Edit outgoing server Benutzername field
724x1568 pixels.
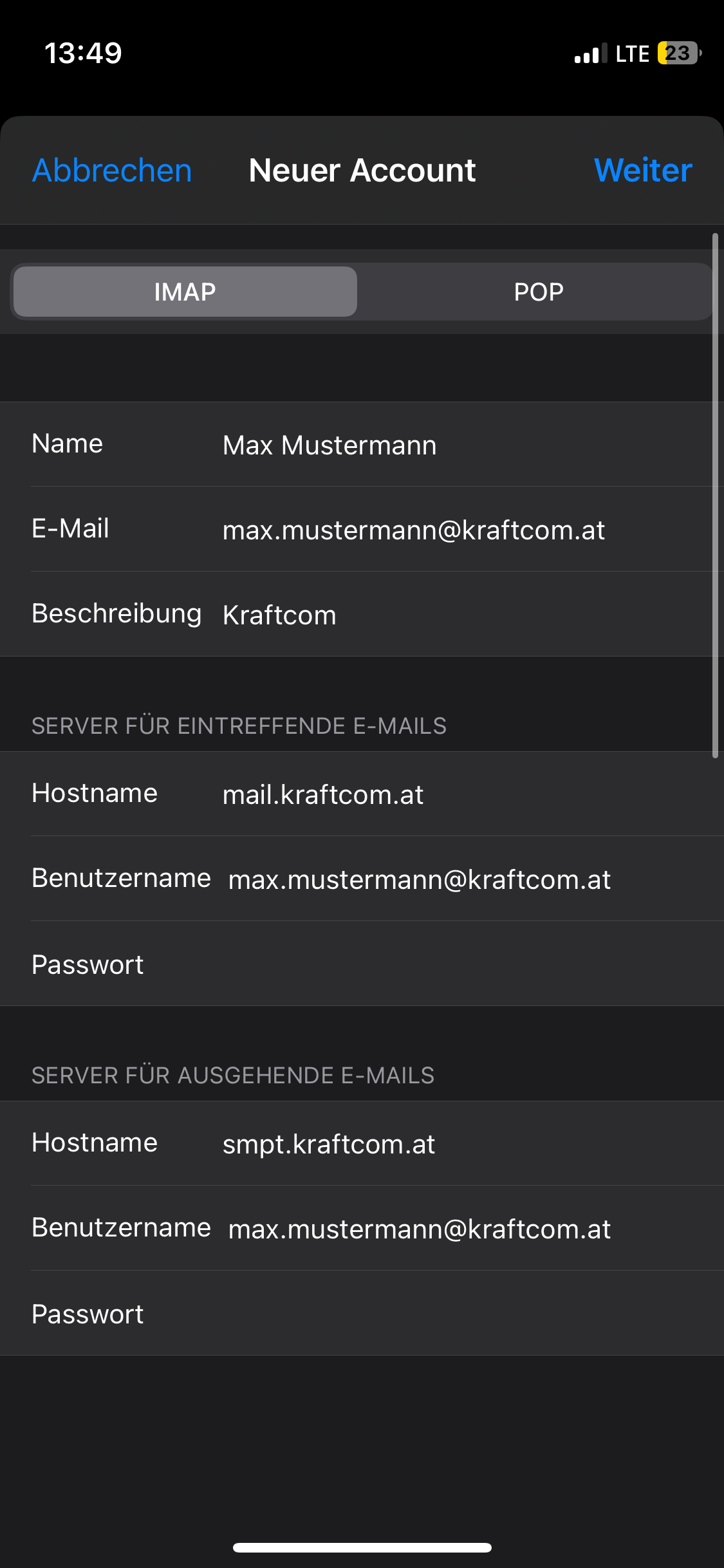tap(362, 1228)
